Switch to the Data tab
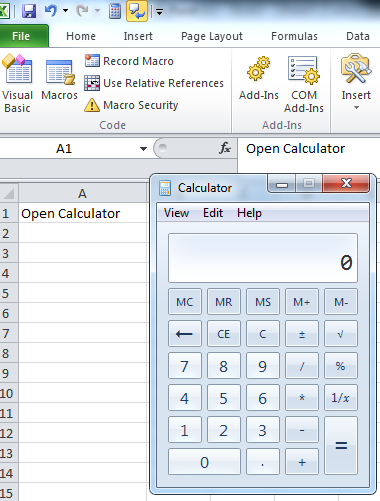Screen dimensions: 380x501 tap(358, 36)
